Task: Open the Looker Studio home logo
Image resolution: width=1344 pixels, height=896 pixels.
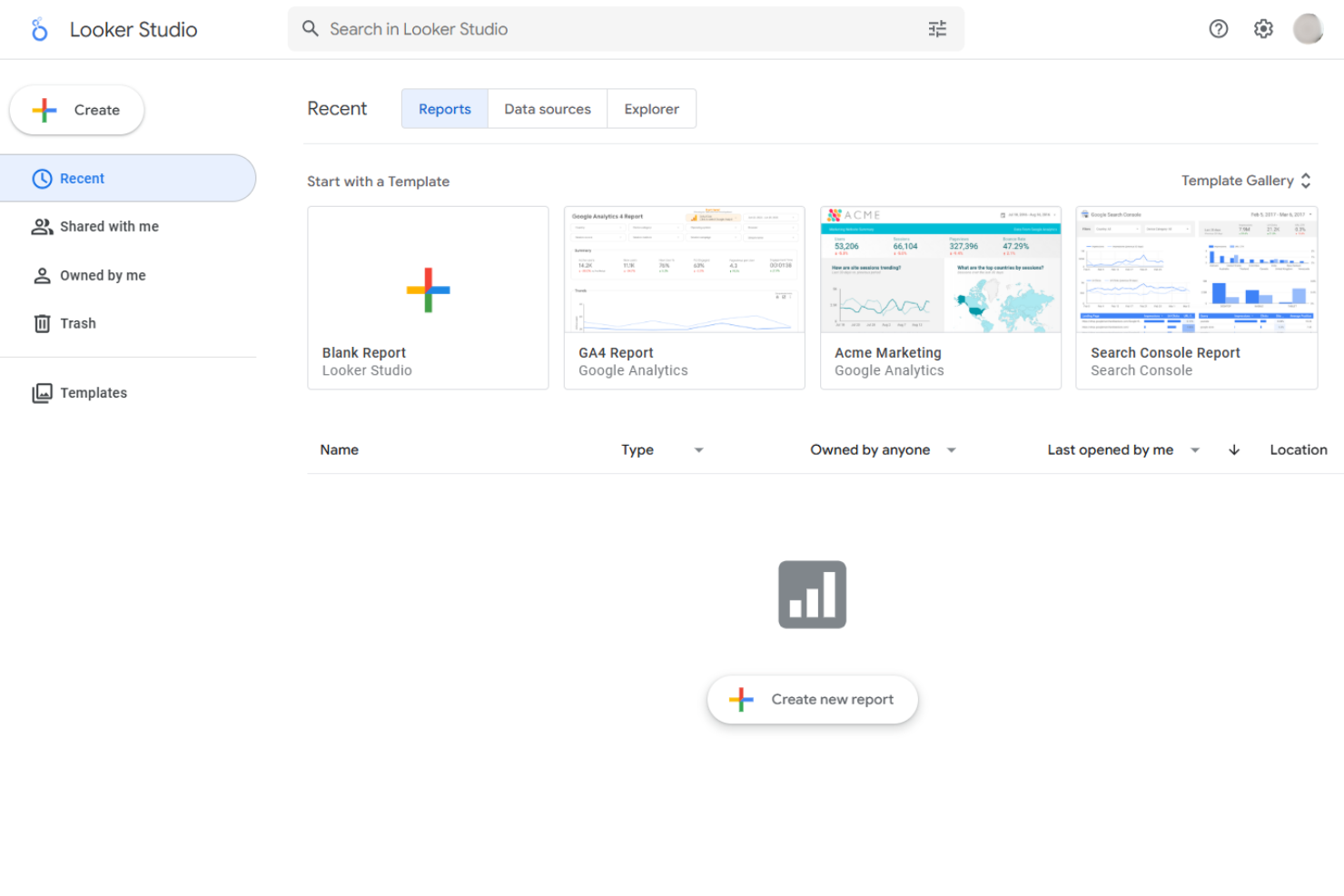Action: tap(39, 28)
